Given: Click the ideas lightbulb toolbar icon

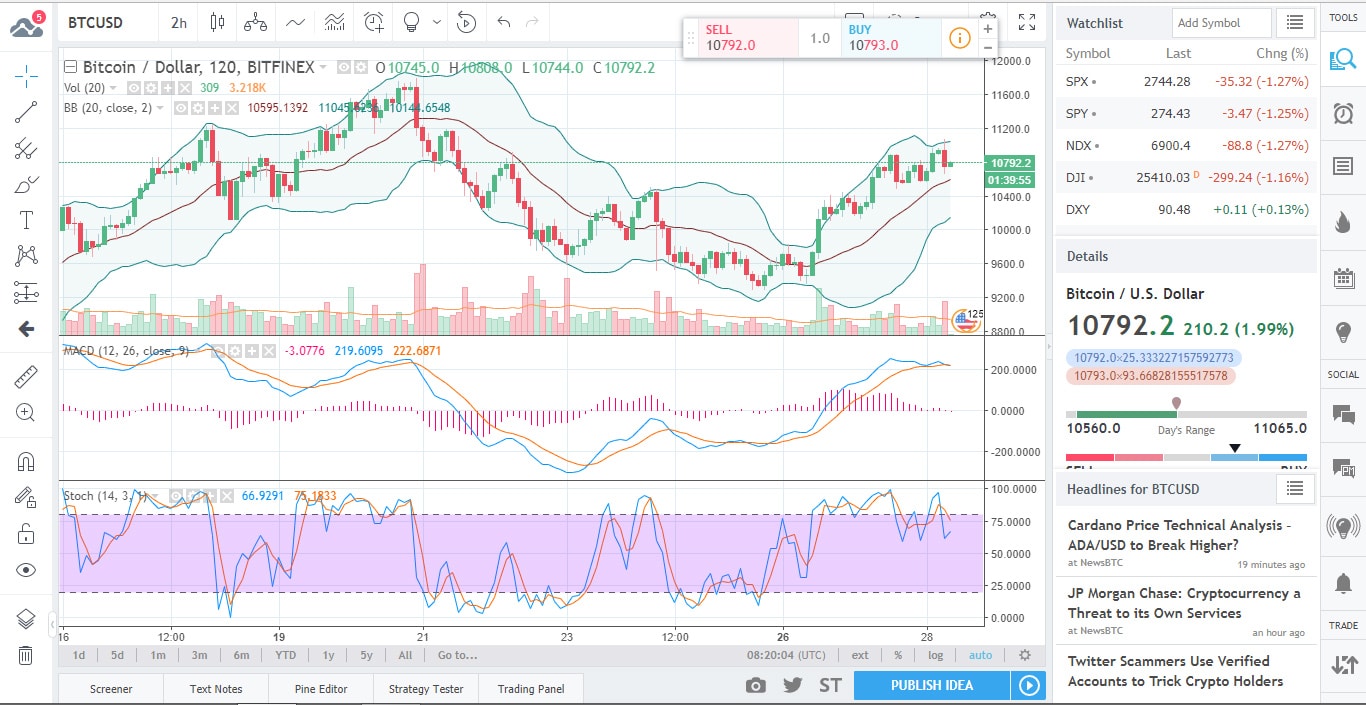Looking at the screenshot, I should pyautogui.click(x=410, y=21).
